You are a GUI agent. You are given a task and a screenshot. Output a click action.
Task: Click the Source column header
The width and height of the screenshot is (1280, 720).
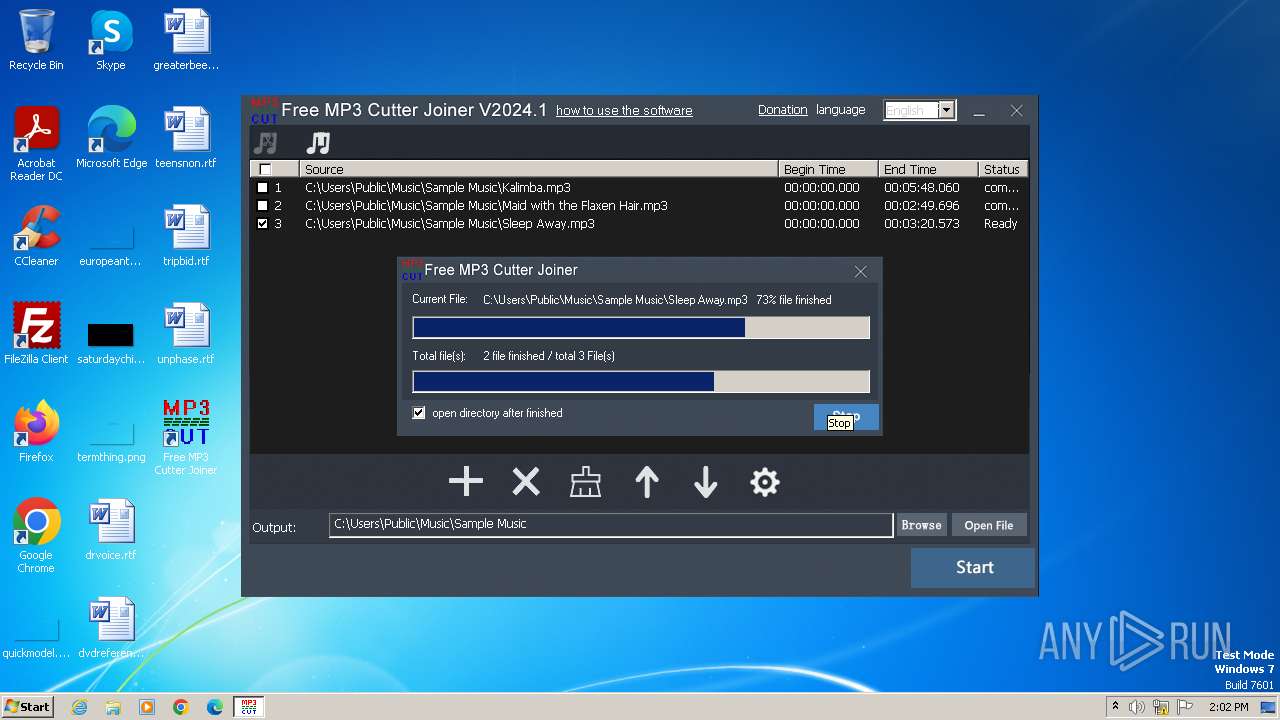(x=538, y=170)
